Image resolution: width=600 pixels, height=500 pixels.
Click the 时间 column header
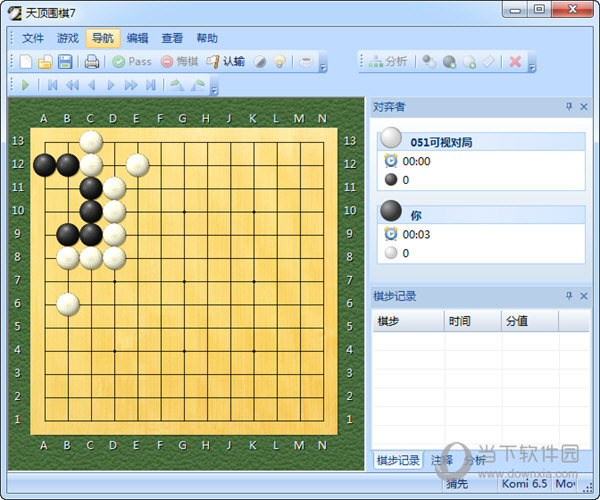[x=473, y=321]
